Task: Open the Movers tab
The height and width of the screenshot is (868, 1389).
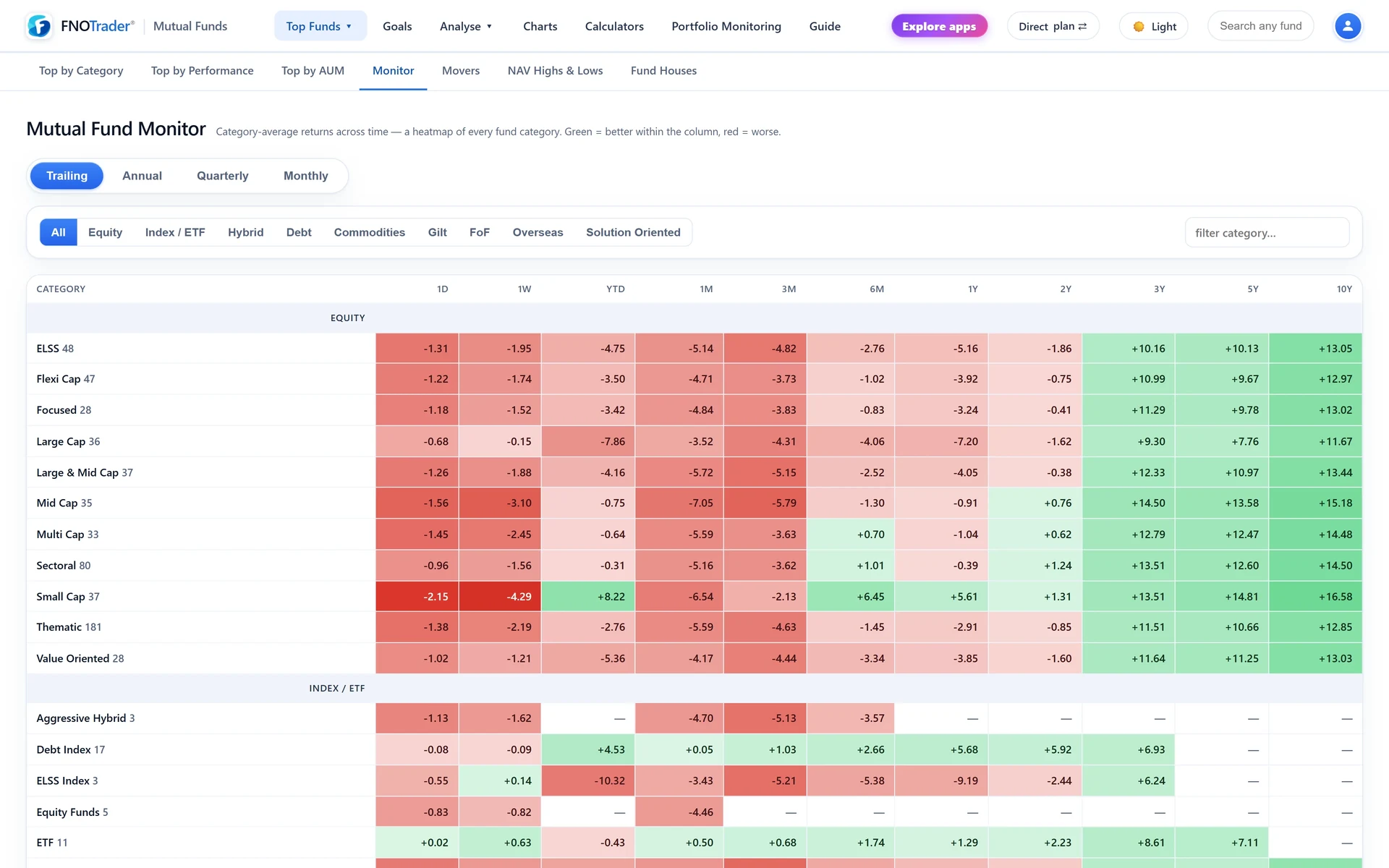Action: [461, 71]
